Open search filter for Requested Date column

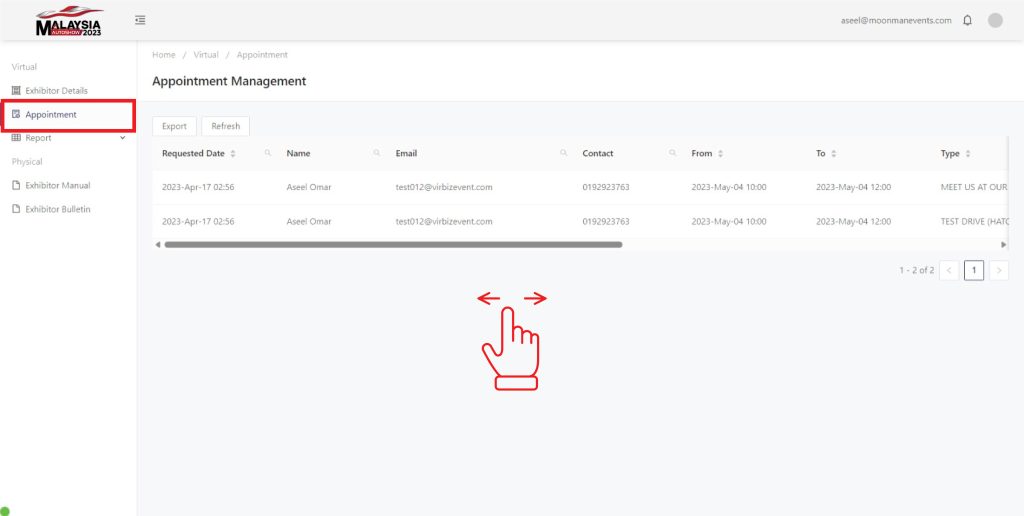coord(268,153)
